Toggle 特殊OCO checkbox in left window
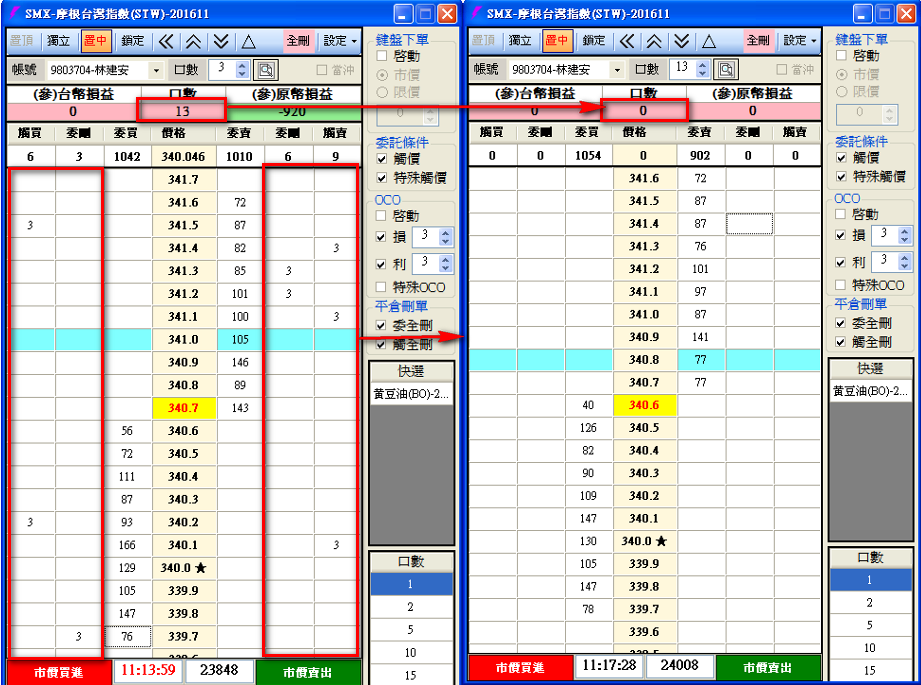The height and width of the screenshot is (685, 921). pyautogui.click(x=381, y=287)
